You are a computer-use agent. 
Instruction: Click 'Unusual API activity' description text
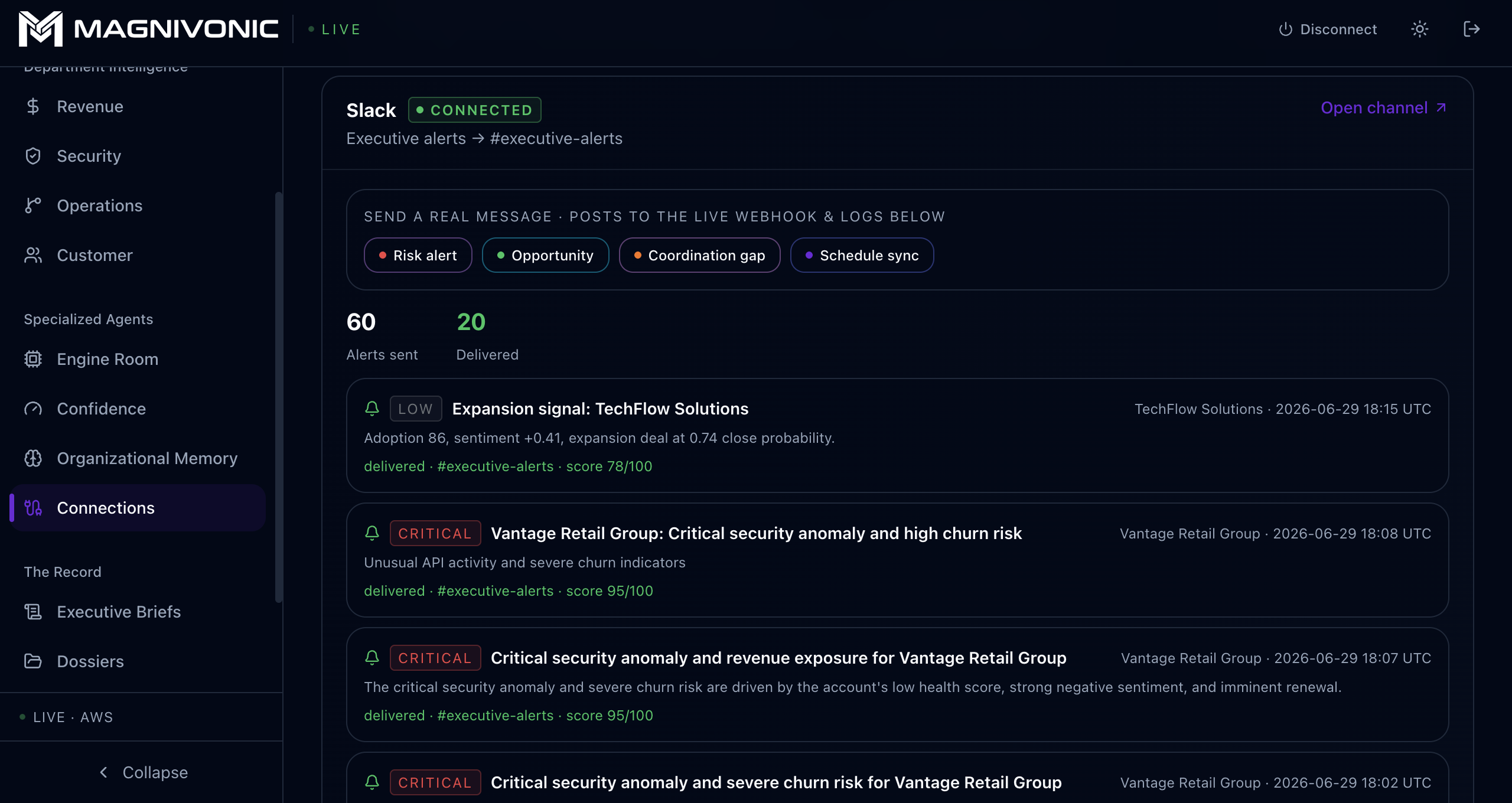(x=524, y=562)
